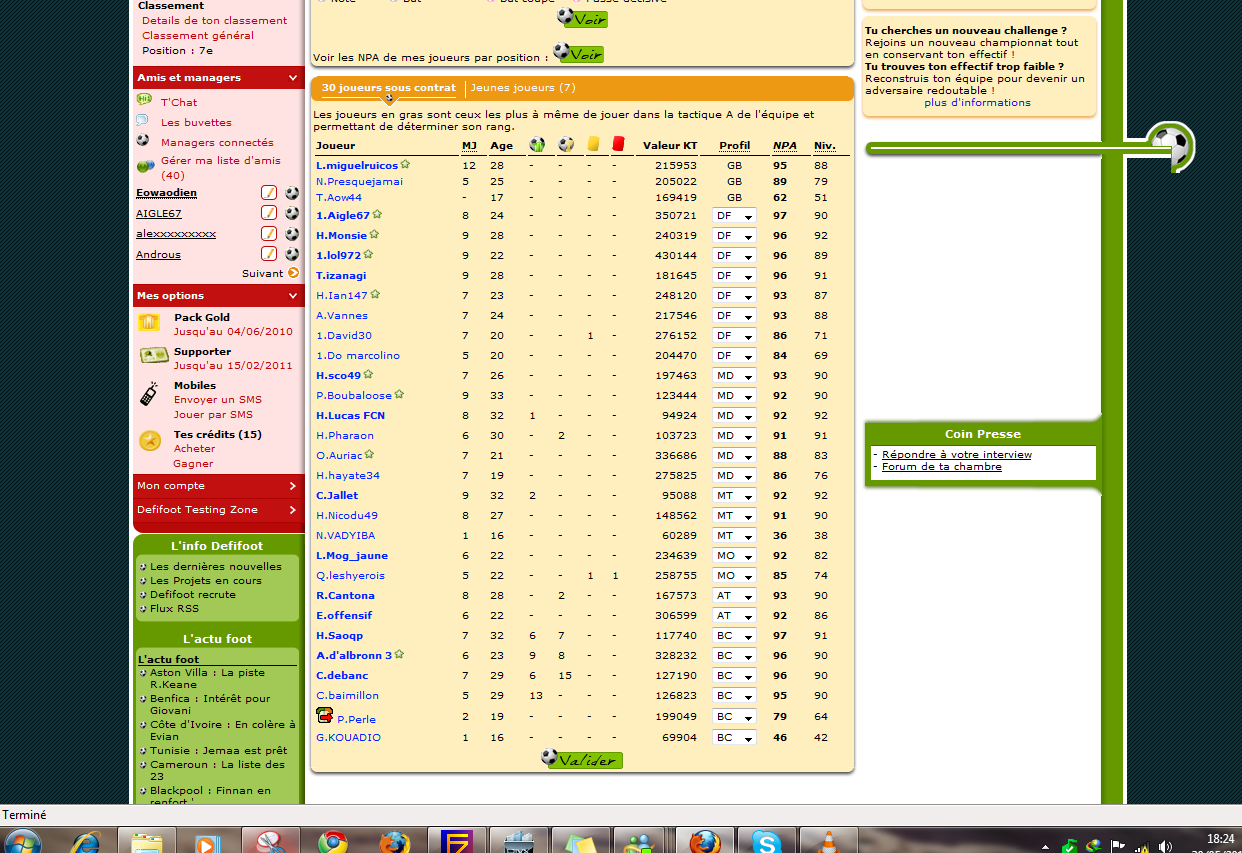Open the Profil dropdown for H.sco49
Viewport: 1242px width, 853px height.
click(x=734, y=375)
